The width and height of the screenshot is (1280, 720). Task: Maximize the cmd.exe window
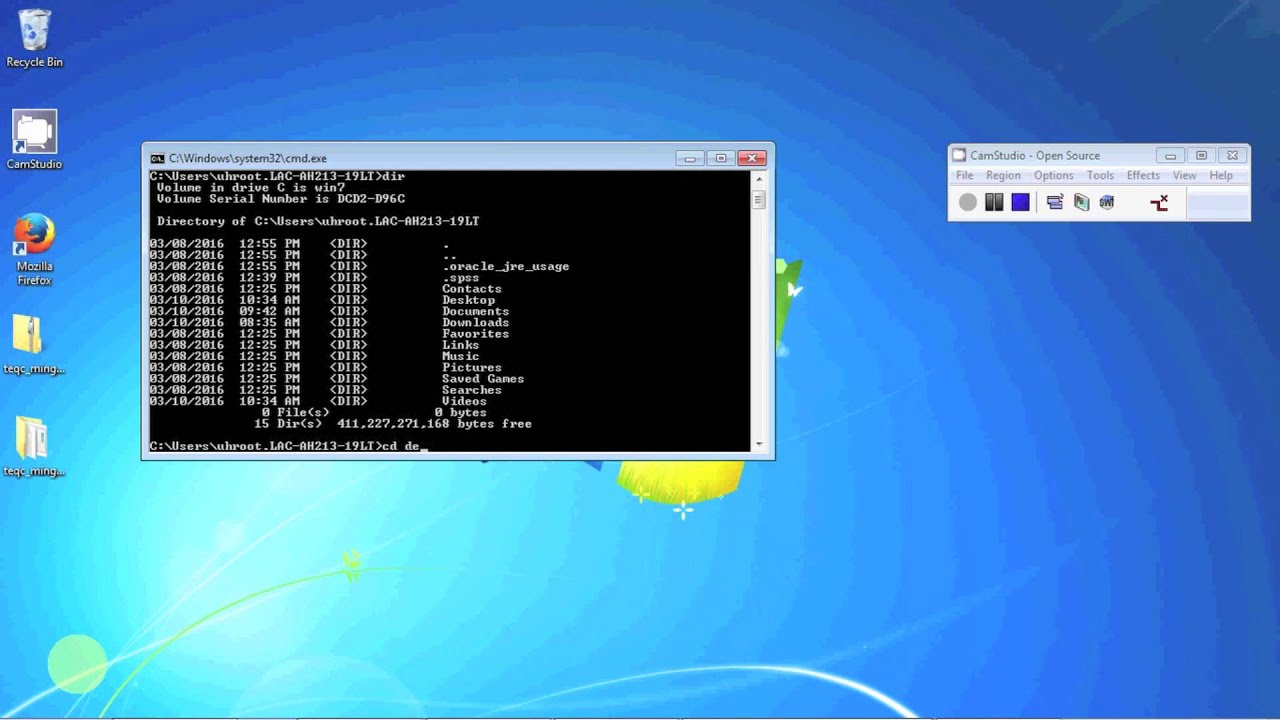click(720, 158)
